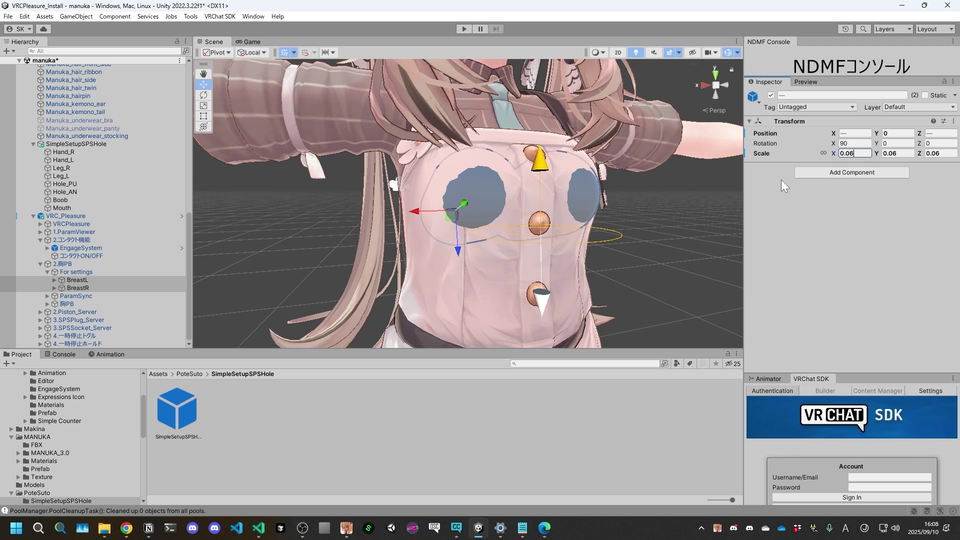Image resolution: width=960 pixels, height=540 pixels.
Task: Open the Tools menu
Action: pyautogui.click(x=190, y=17)
